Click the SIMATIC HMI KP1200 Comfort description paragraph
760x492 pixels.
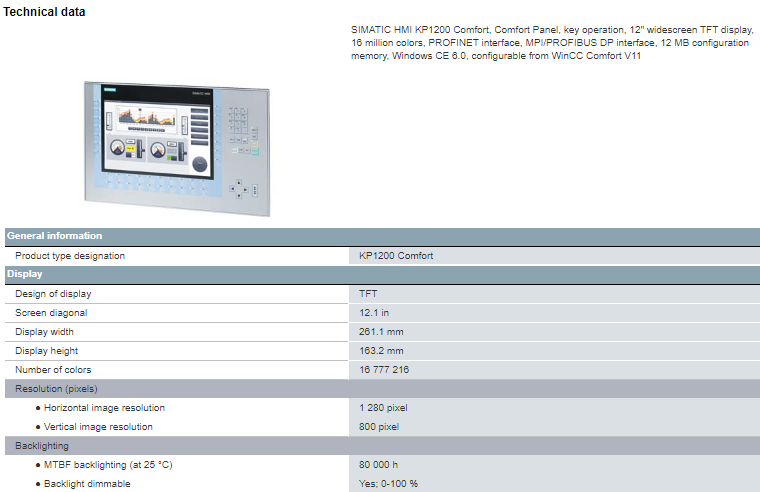tap(552, 43)
